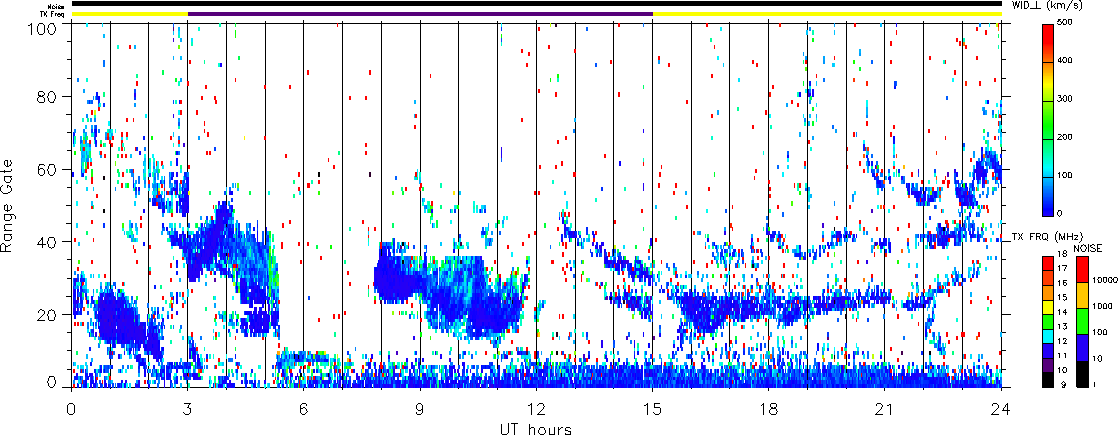Click the x-axis tick label '6'

[x=304, y=409]
